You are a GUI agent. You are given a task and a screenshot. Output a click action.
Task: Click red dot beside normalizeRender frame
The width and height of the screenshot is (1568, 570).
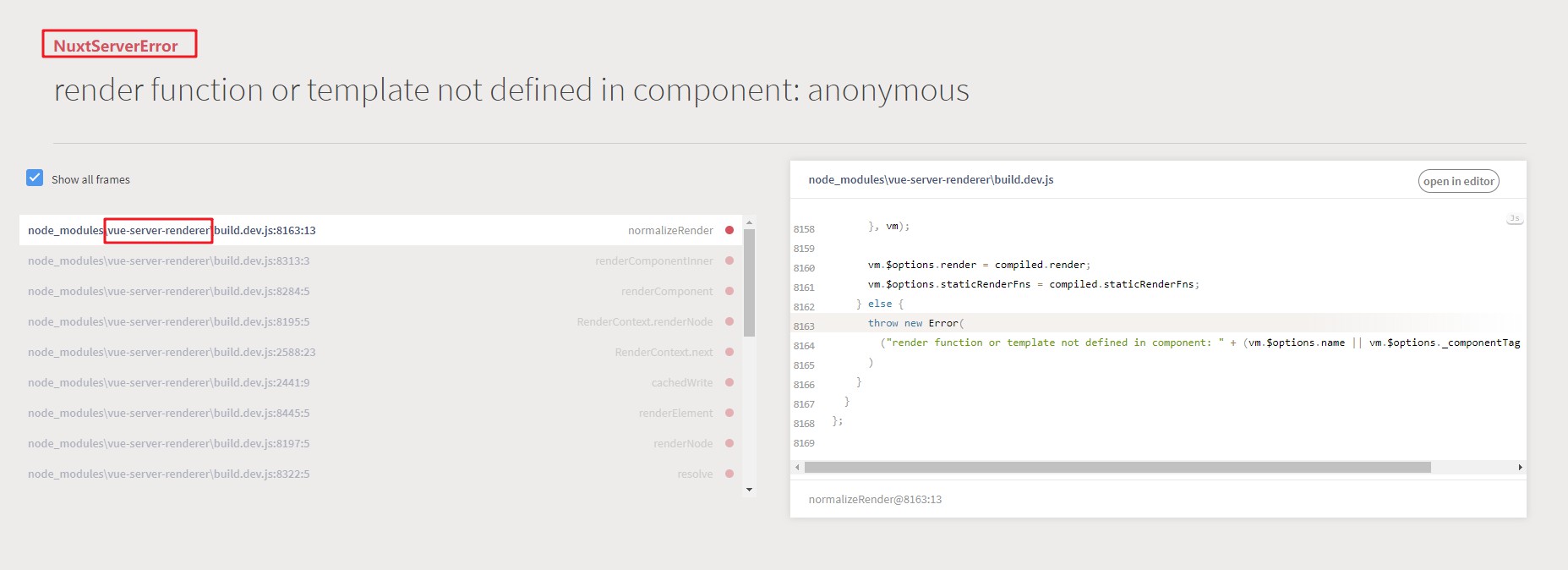729,230
